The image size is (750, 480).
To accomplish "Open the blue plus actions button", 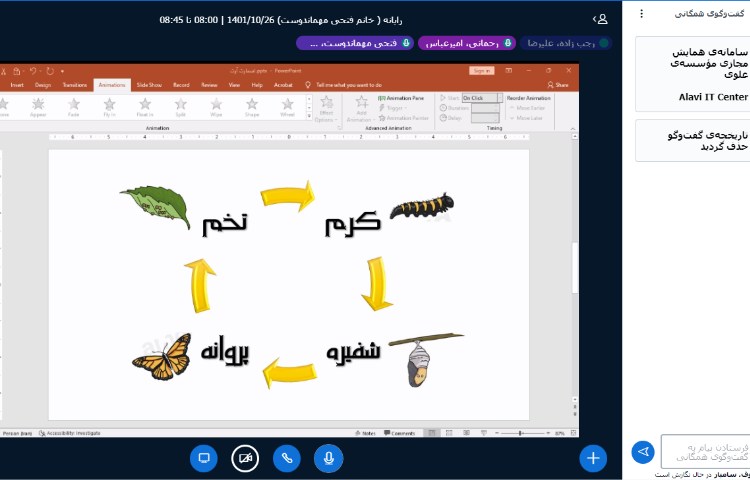I will pos(593,458).
